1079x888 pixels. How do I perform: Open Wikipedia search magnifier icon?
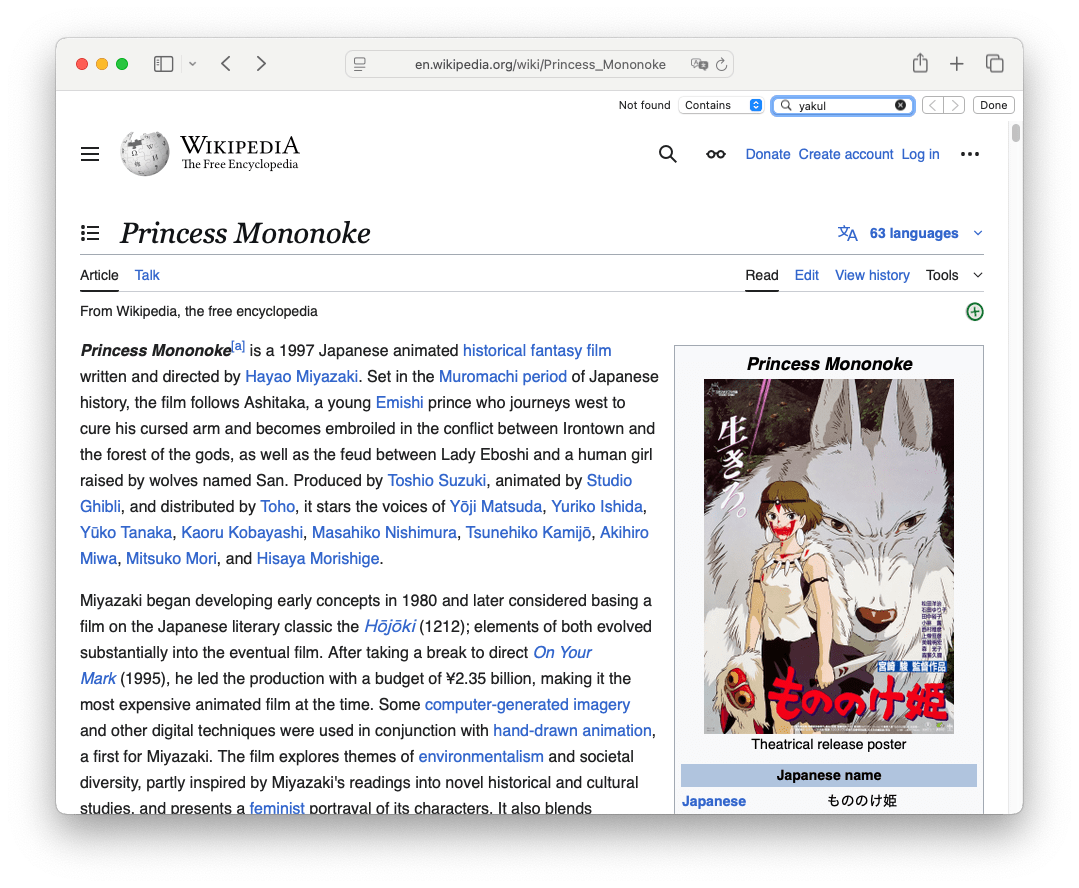[667, 154]
